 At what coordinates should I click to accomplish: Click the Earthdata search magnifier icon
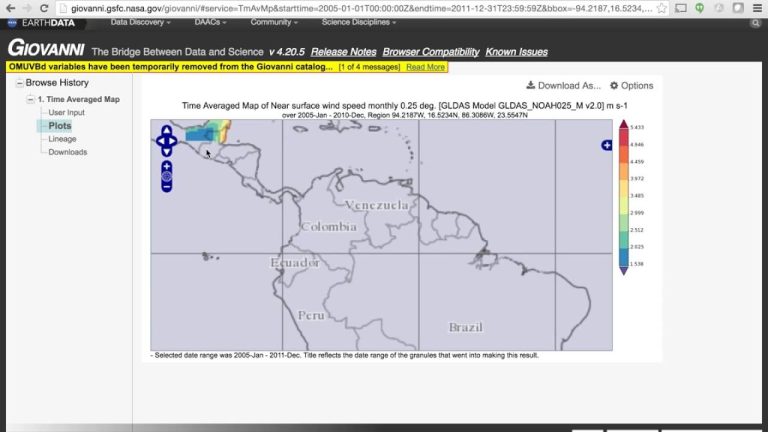tap(755, 23)
